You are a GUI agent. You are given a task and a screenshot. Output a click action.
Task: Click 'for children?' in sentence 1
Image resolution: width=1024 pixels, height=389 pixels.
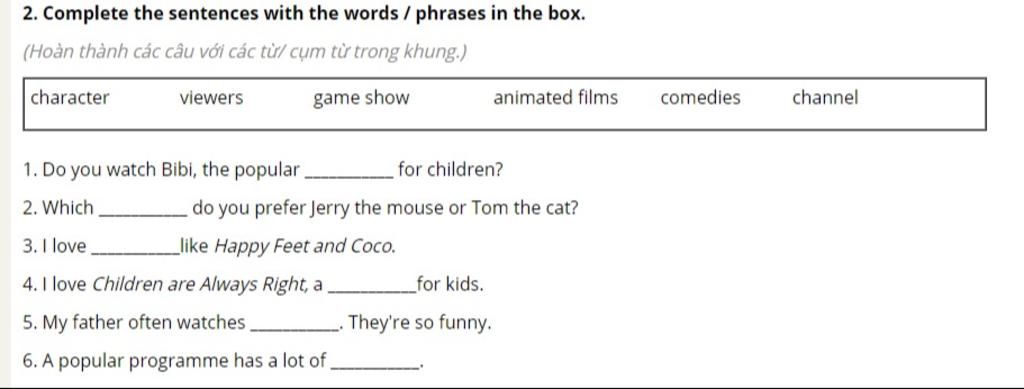coord(451,170)
